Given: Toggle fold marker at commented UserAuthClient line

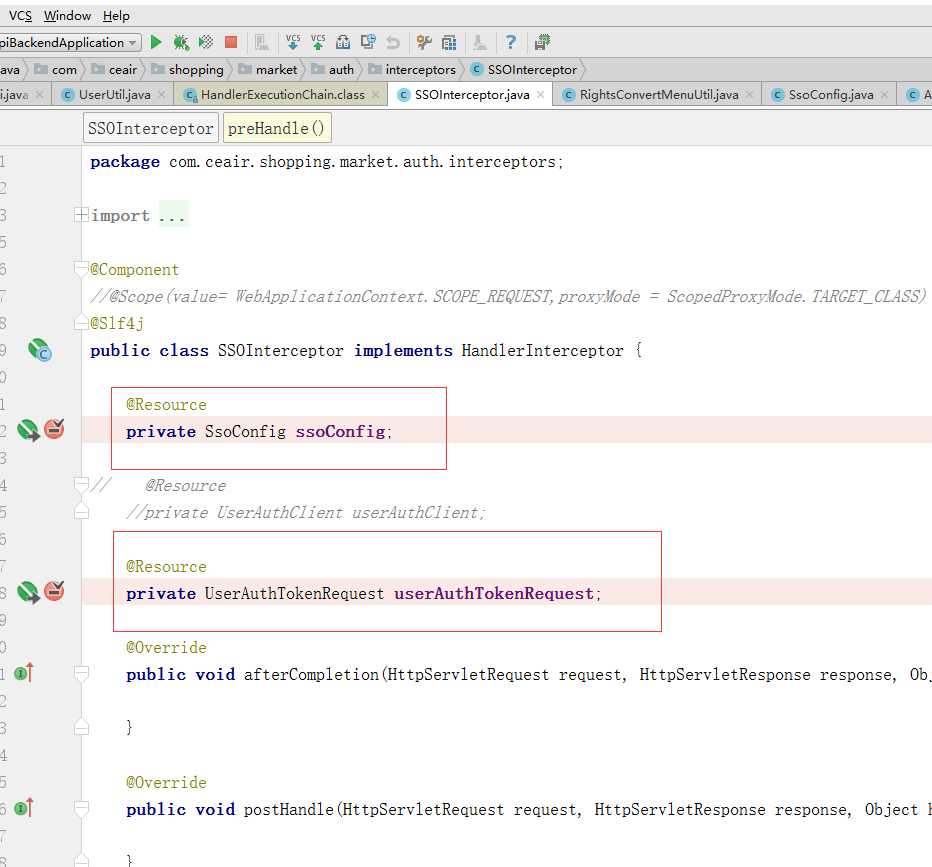Looking at the screenshot, I should pos(81,512).
